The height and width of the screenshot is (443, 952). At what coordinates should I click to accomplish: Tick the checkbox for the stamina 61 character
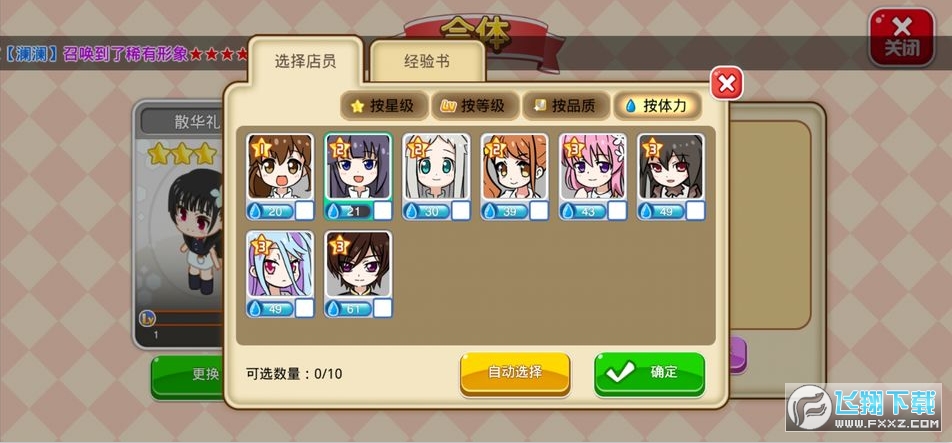tap(382, 308)
